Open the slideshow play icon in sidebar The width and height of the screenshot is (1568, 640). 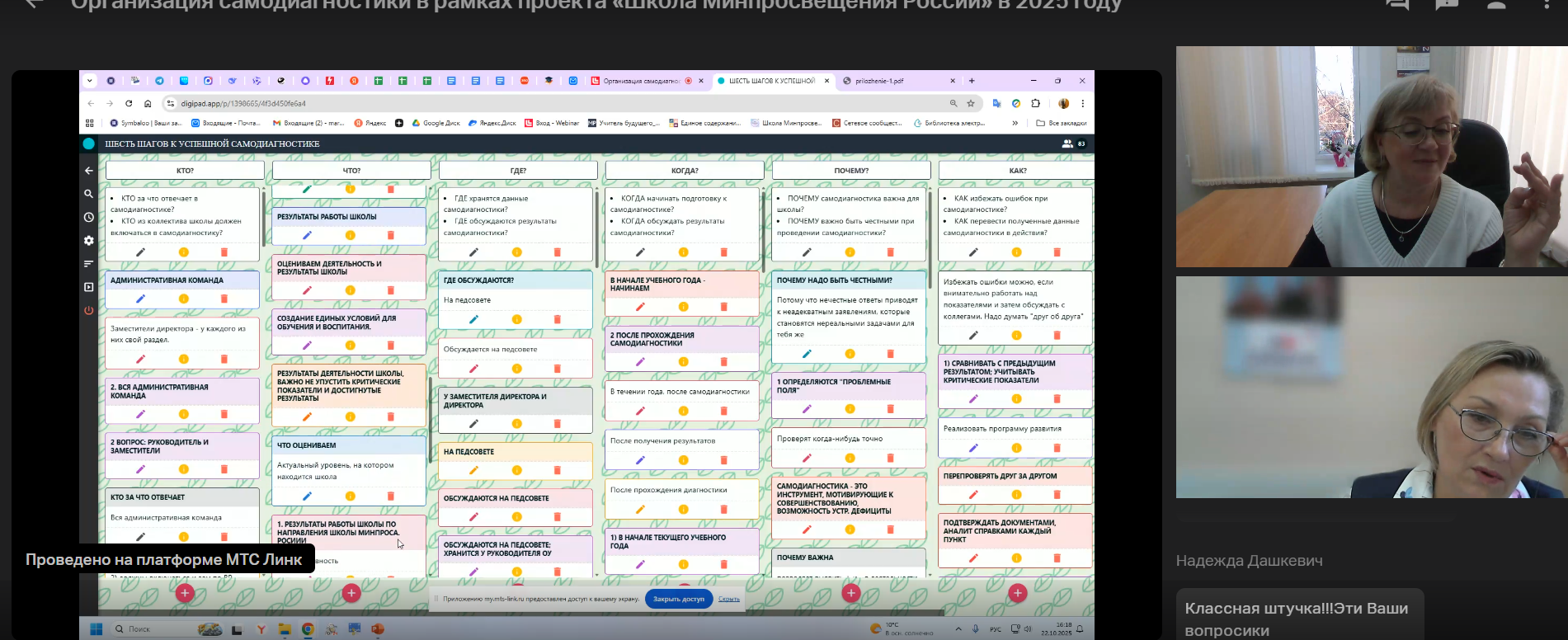tap(88, 287)
